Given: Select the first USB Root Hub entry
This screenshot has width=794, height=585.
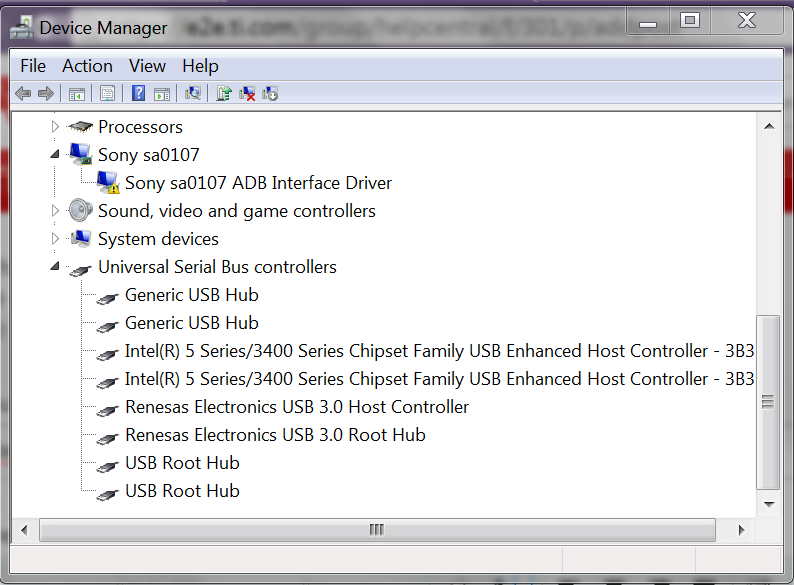Looking at the screenshot, I should pos(182,463).
